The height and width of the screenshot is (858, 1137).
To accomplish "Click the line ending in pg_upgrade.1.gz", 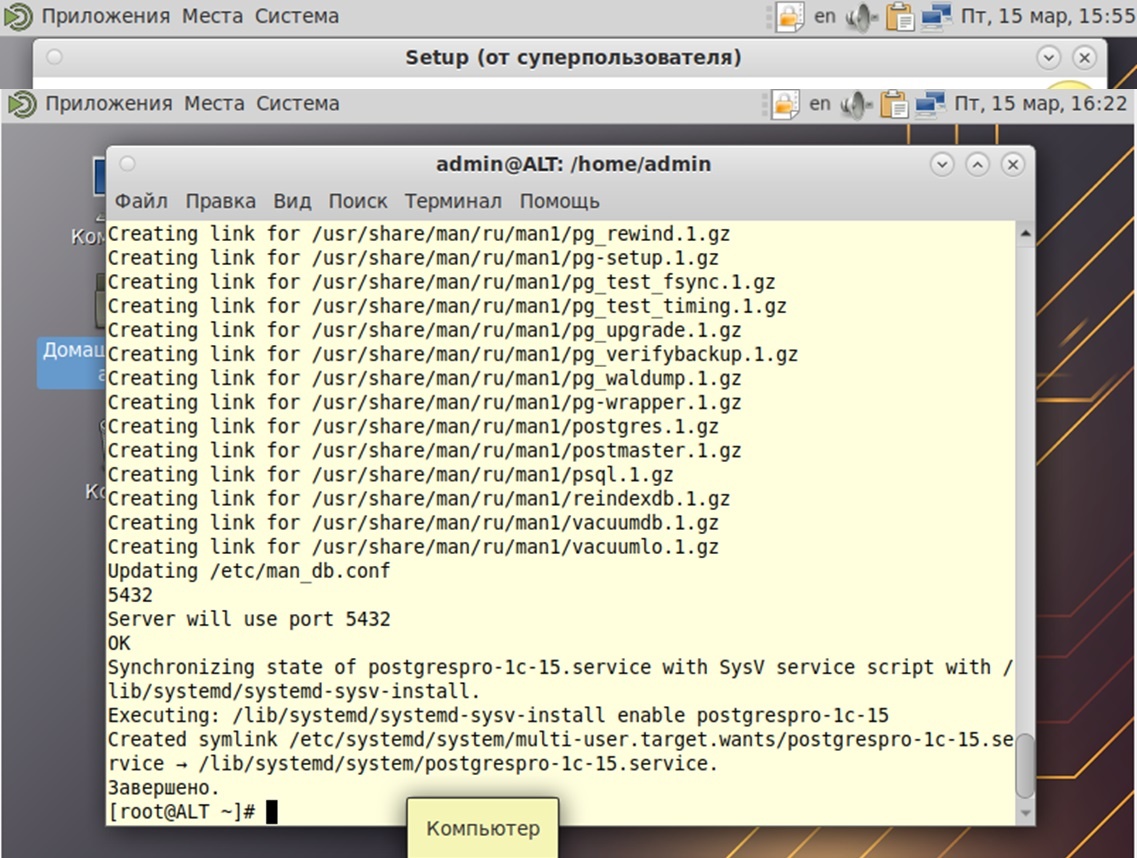I will point(424,330).
